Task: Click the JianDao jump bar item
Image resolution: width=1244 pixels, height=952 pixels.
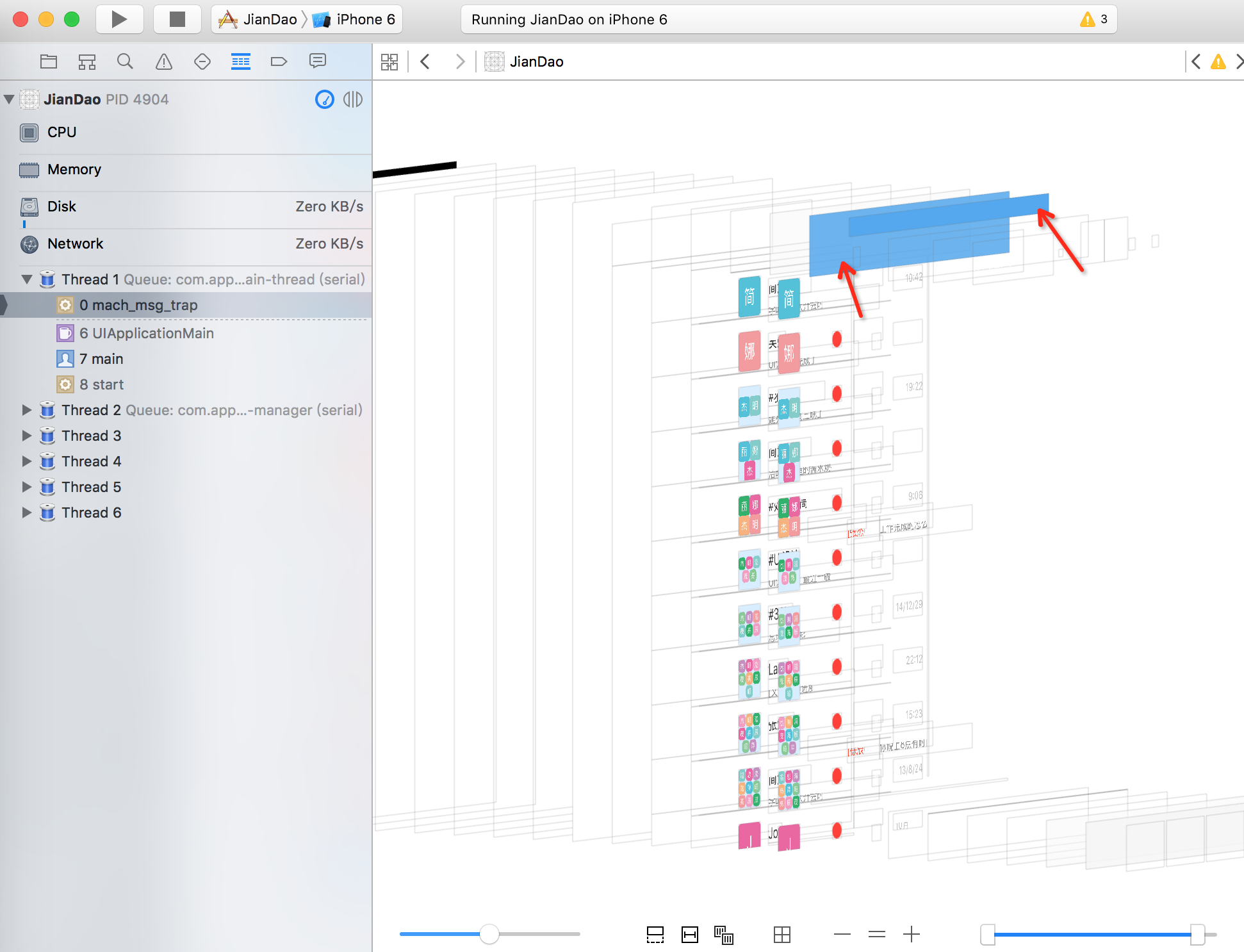Action: click(x=524, y=62)
